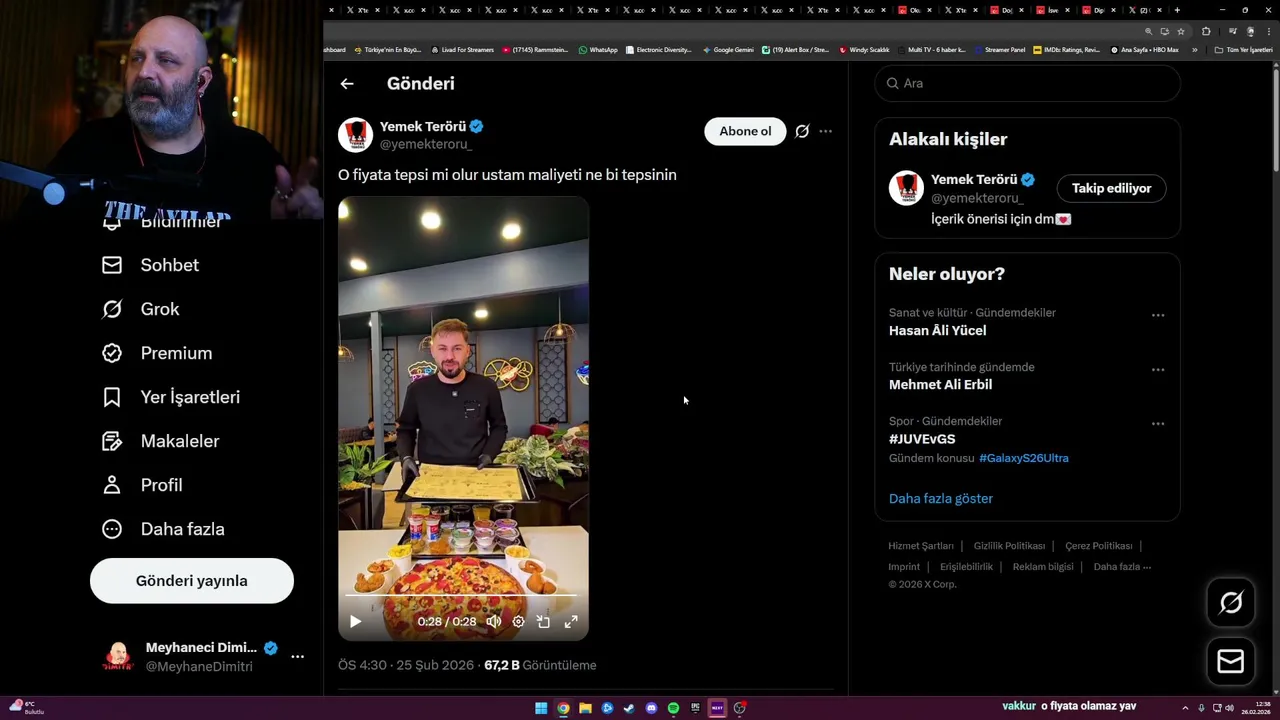Expand footer Daha fazla menu

pyautogui.click(x=1122, y=567)
